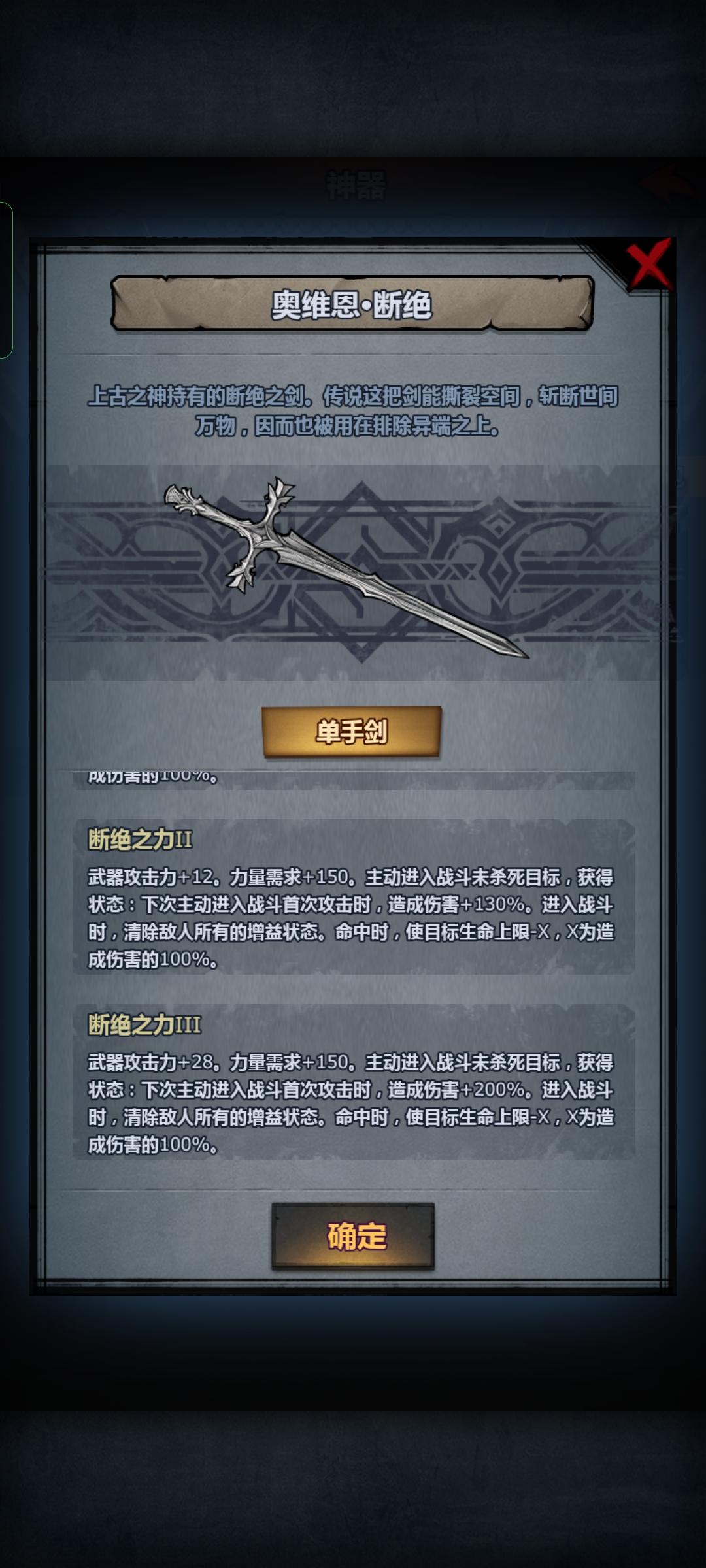Tap the 单手剑 weapon type tag
The width and height of the screenshot is (706, 1568).
point(352,731)
